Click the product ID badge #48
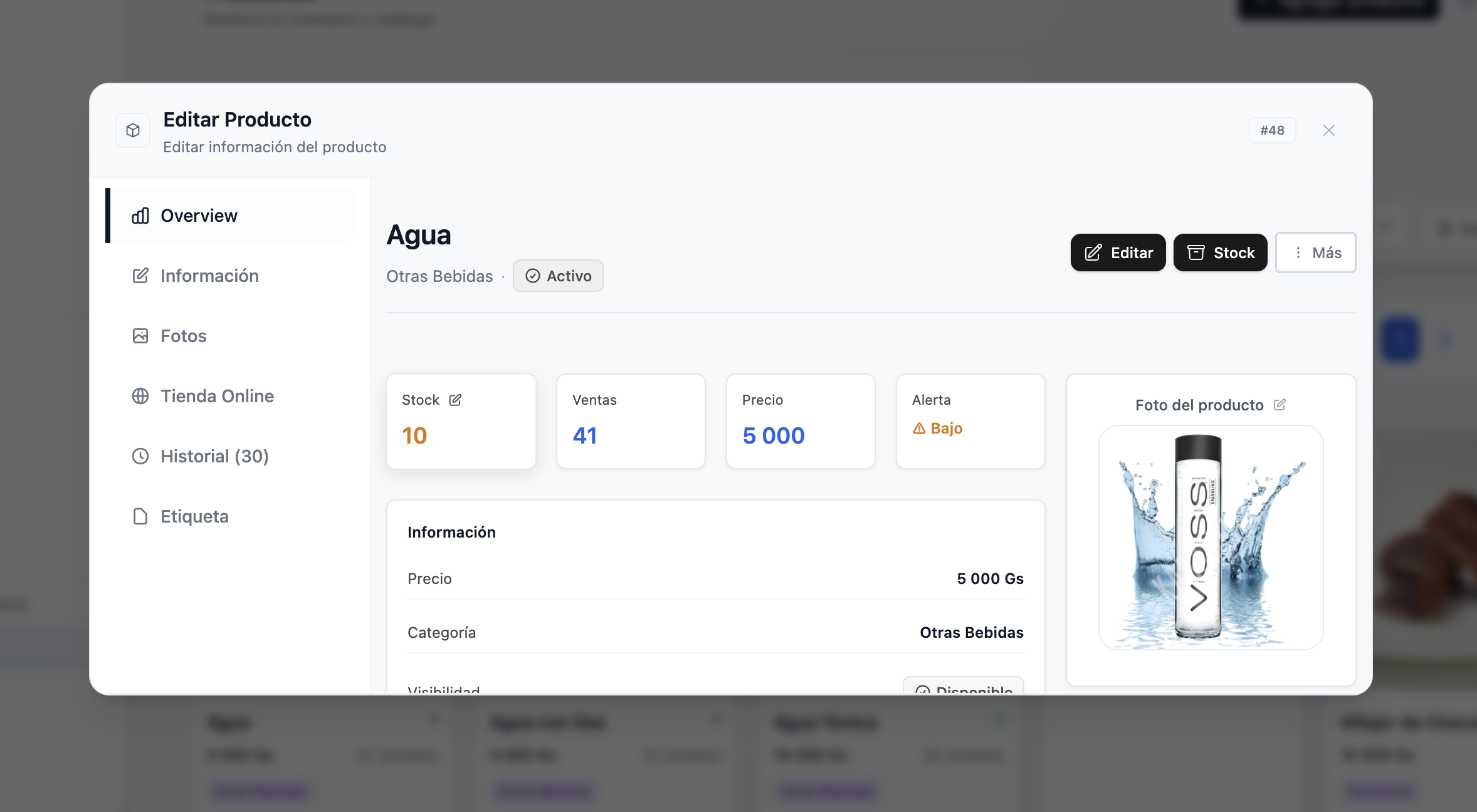This screenshot has width=1477, height=812. point(1272,130)
